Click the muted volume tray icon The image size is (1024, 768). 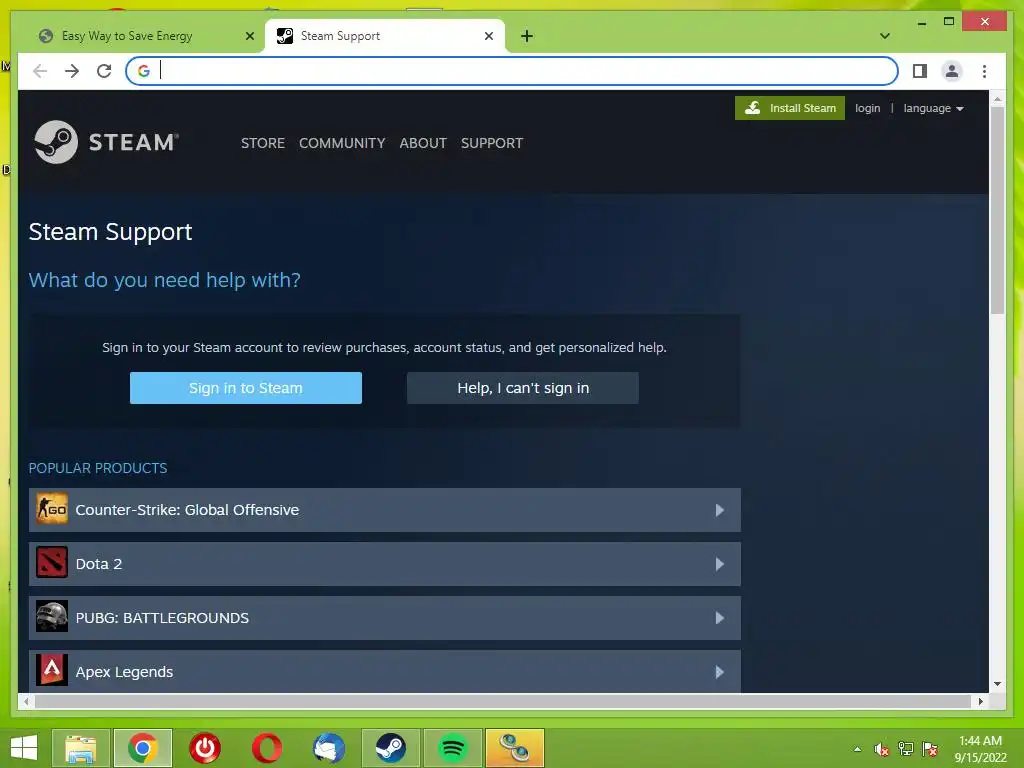click(882, 749)
